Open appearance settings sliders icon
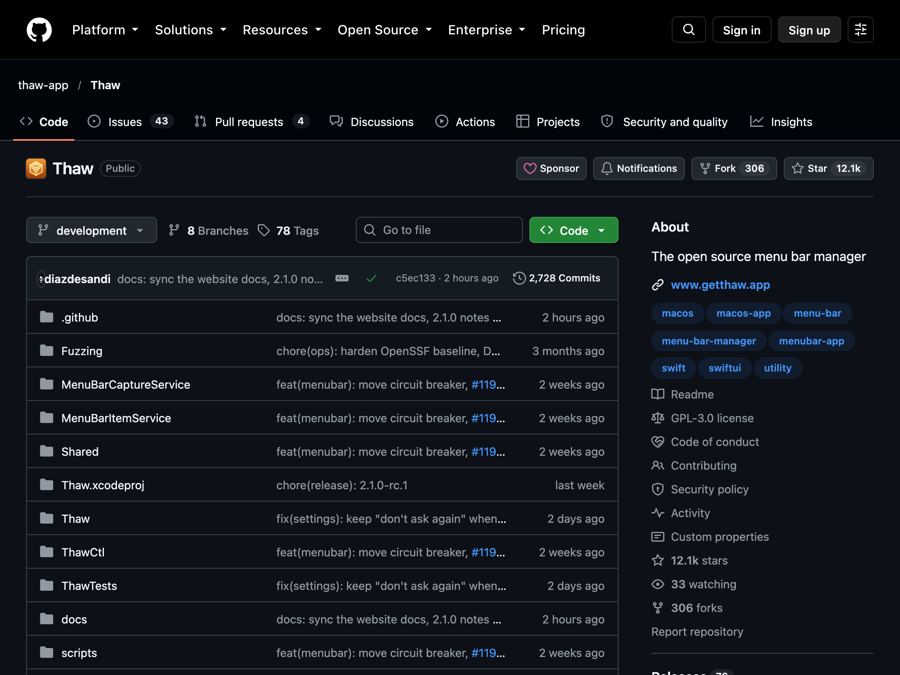Image resolution: width=900 pixels, height=675 pixels. pos(860,30)
